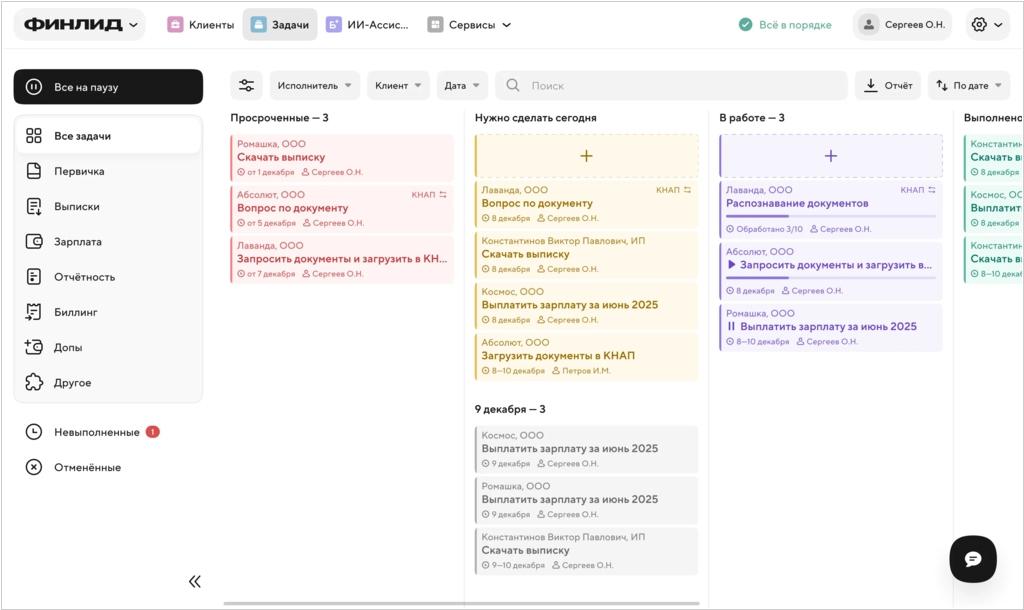Open Биллинг section in sidebar
The height and width of the screenshot is (610, 1024).
pyautogui.click(x=75, y=312)
